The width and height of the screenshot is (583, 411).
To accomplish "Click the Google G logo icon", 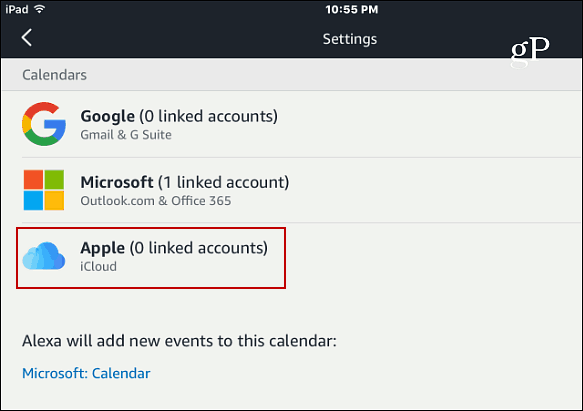I will [x=44, y=124].
